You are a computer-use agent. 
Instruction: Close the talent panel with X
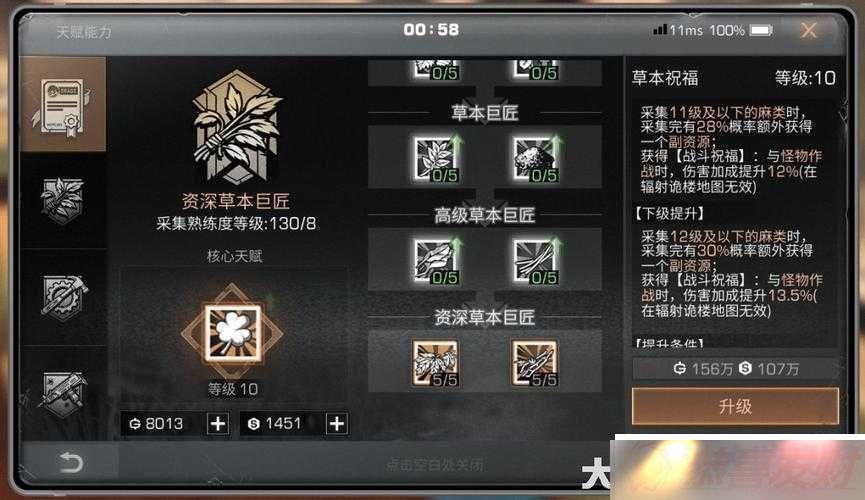(x=809, y=30)
